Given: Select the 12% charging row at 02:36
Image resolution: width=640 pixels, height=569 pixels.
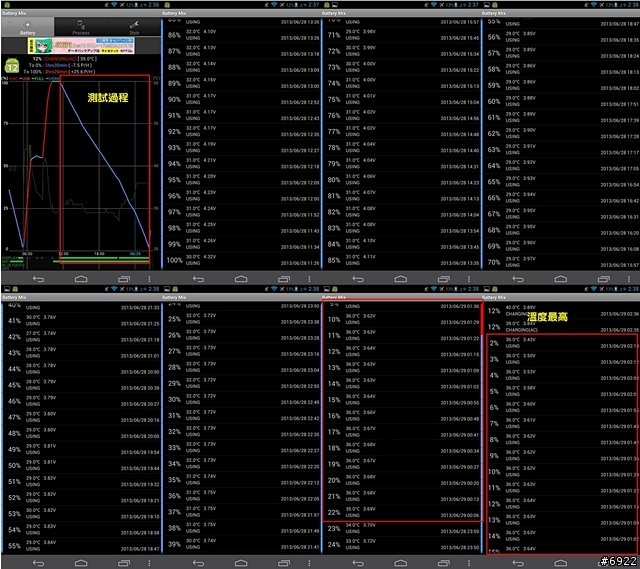Looking at the screenshot, I should [x=562, y=311].
